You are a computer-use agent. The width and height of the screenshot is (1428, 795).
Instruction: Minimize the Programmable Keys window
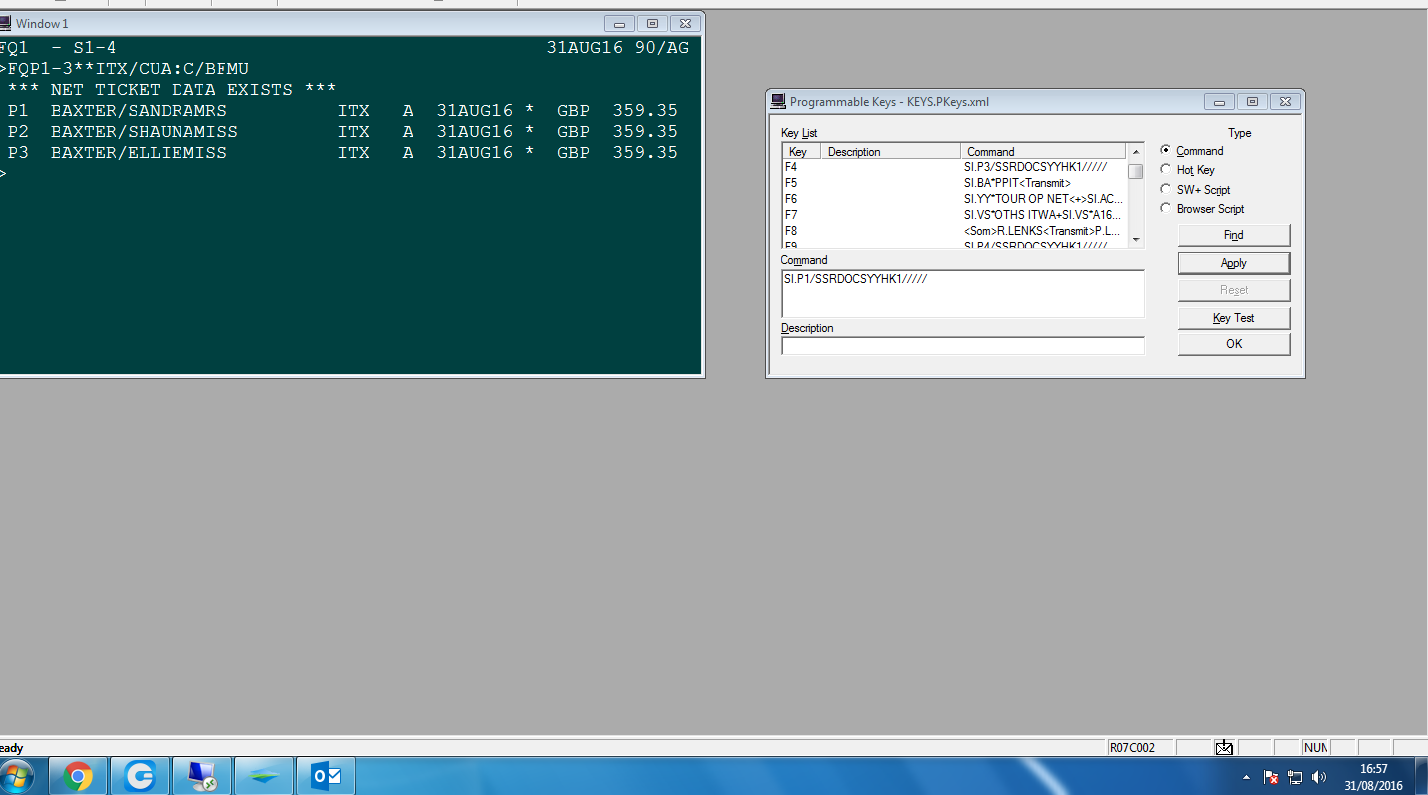(x=1219, y=101)
